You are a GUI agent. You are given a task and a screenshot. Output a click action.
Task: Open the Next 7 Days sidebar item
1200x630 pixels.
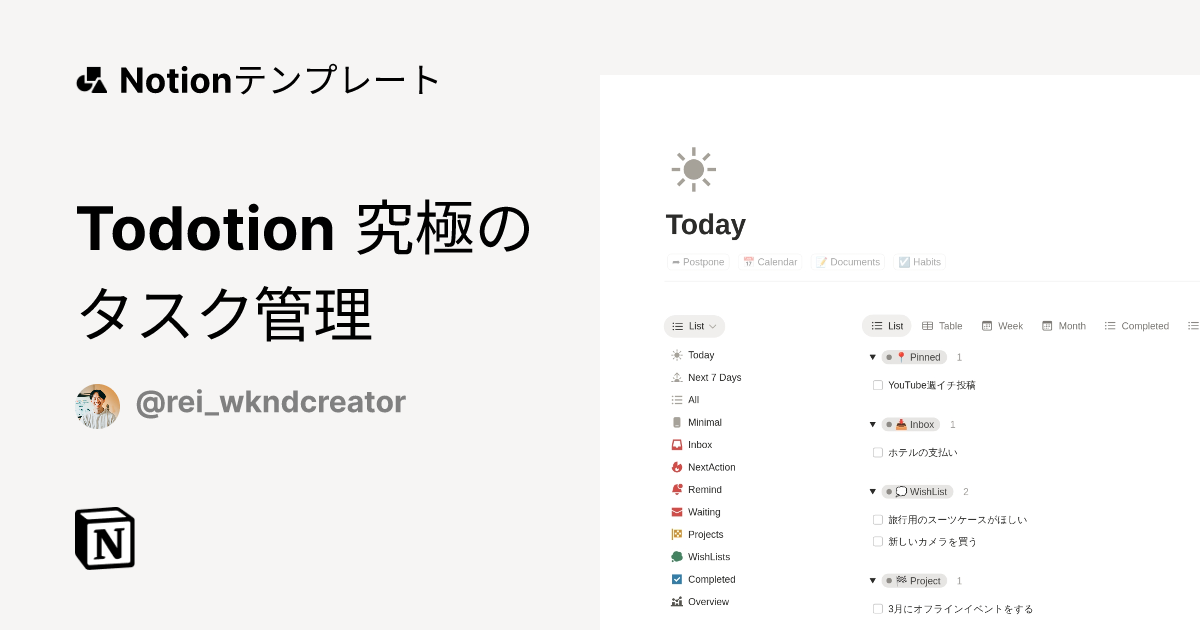[714, 377]
